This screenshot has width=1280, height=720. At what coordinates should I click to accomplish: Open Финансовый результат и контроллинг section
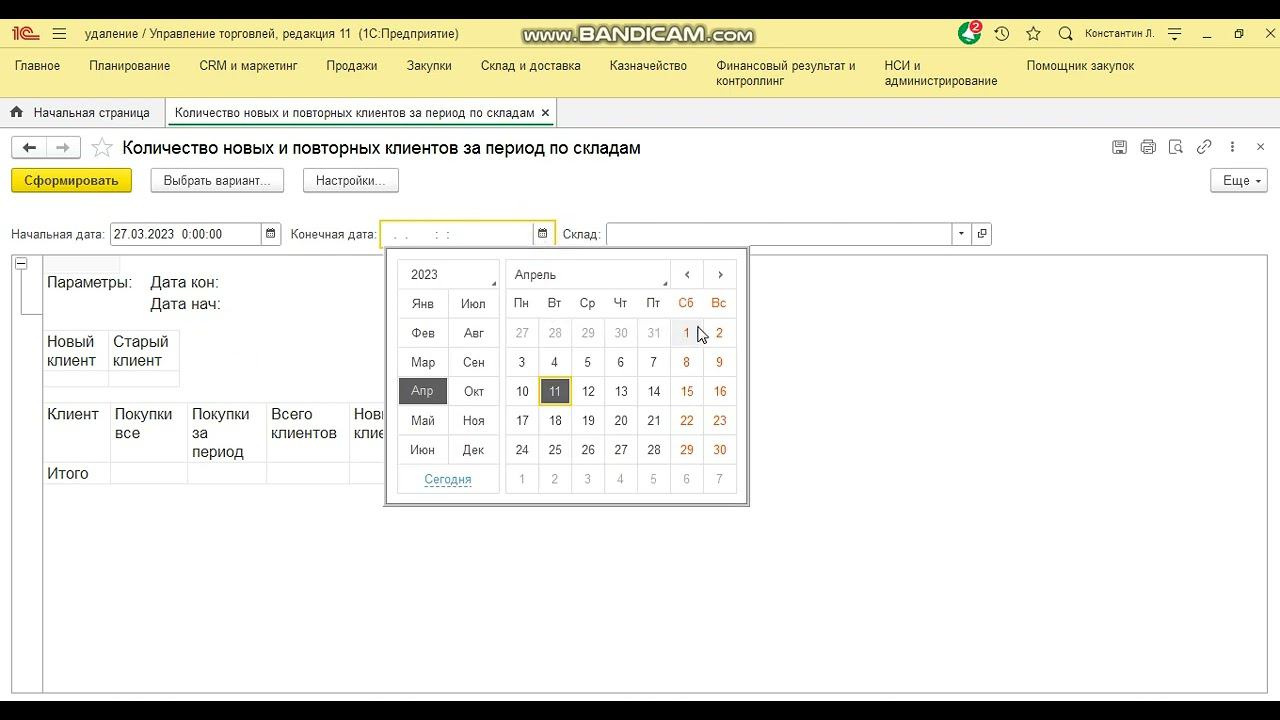786,73
